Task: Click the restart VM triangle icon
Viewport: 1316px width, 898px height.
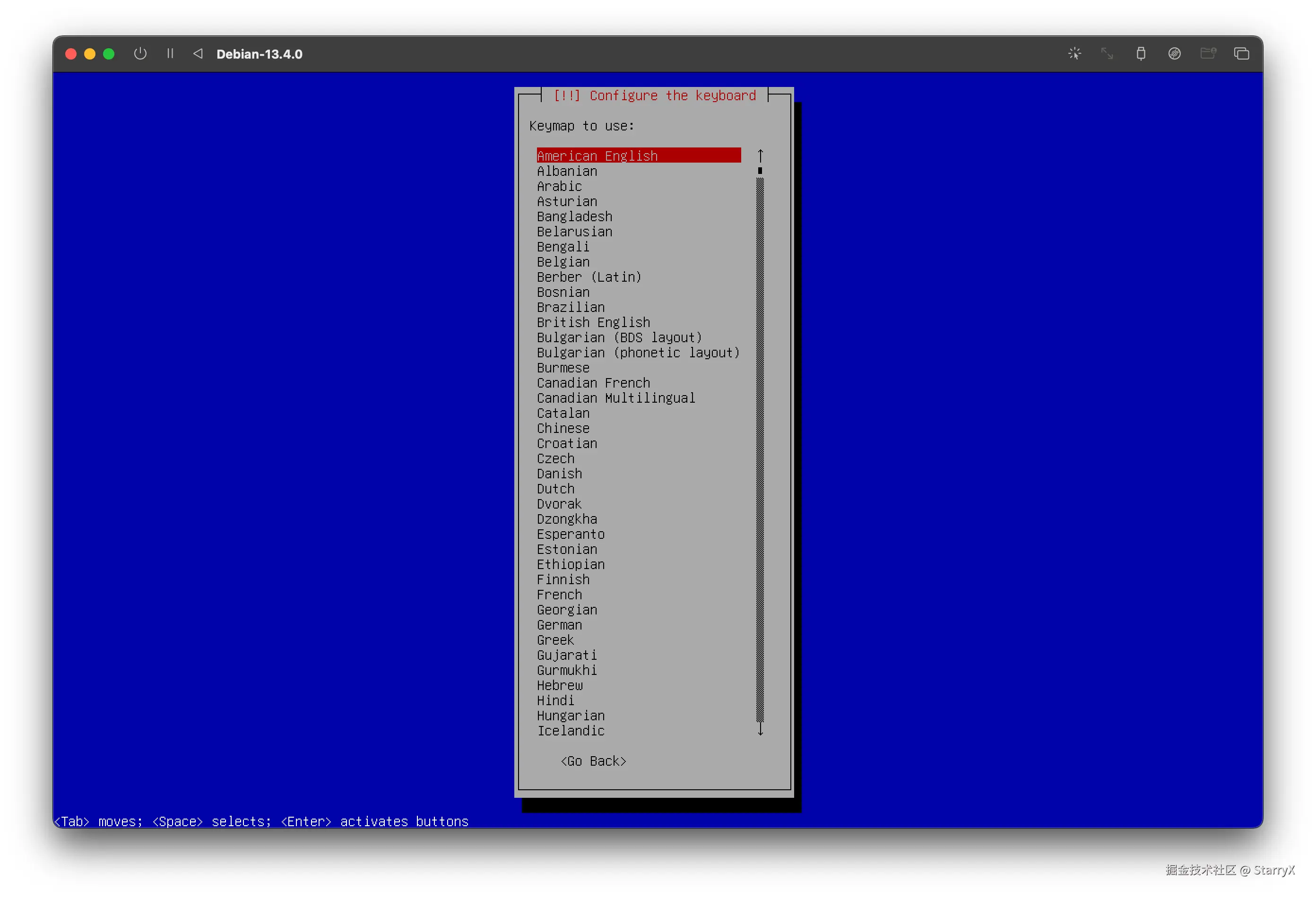Action: point(198,54)
